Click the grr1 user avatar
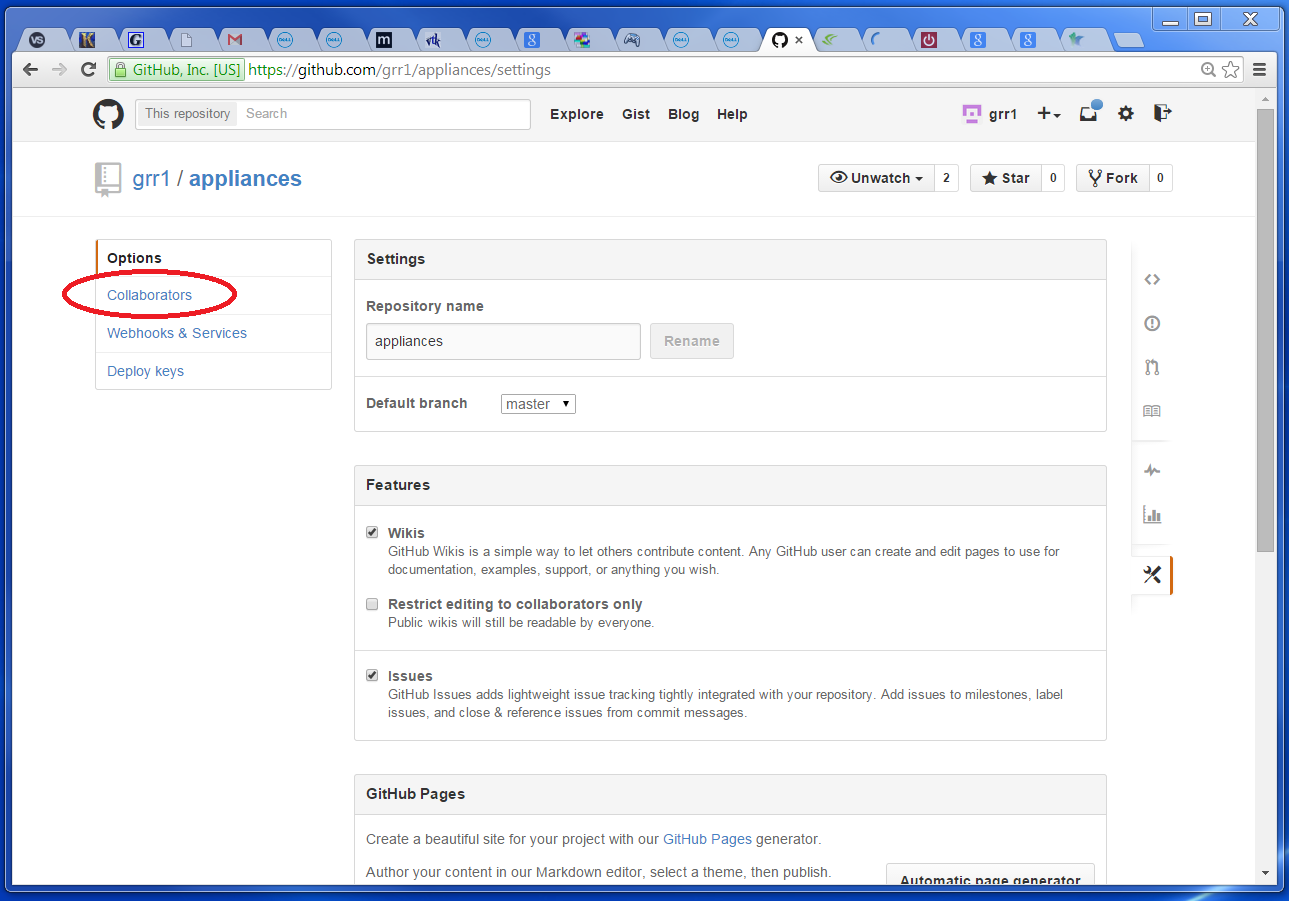The width and height of the screenshot is (1289, 901). 971,114
